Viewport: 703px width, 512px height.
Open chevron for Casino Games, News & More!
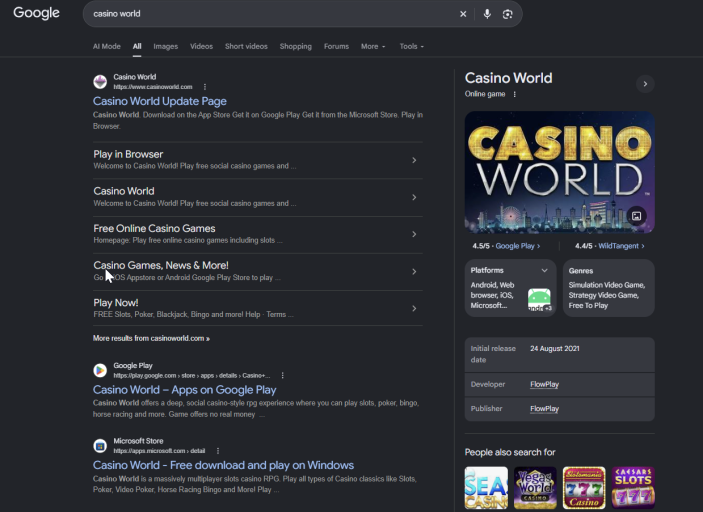click(414, 271)
